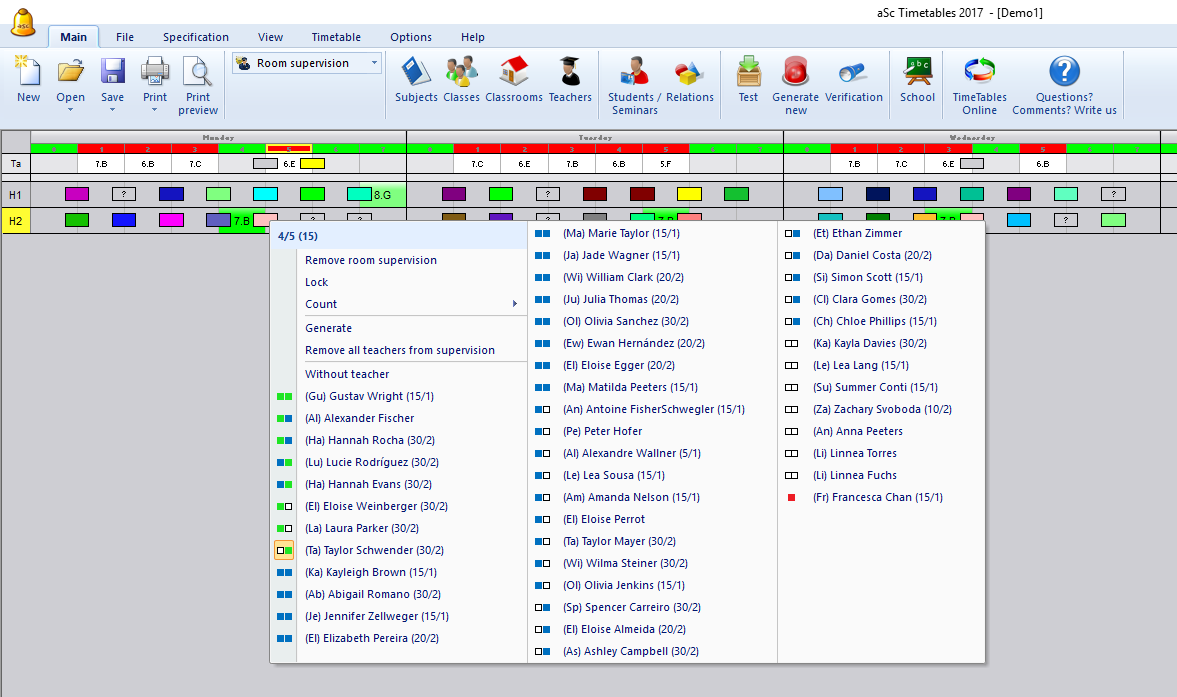
Task: Select the H2 row header
Action: [x=15, y=220]
